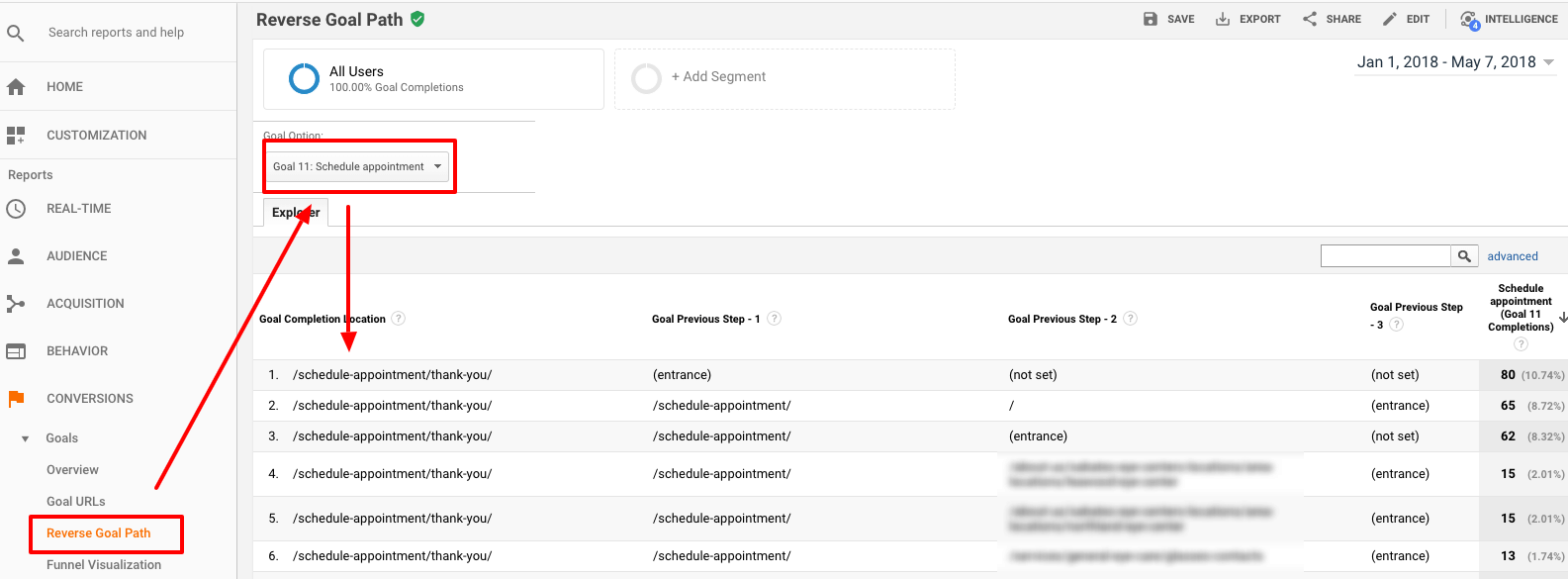This screenshot has width=1568, height=579.
Task: Click the advanced filter link
Action: pyautogui.click(x=1513, y=256)
